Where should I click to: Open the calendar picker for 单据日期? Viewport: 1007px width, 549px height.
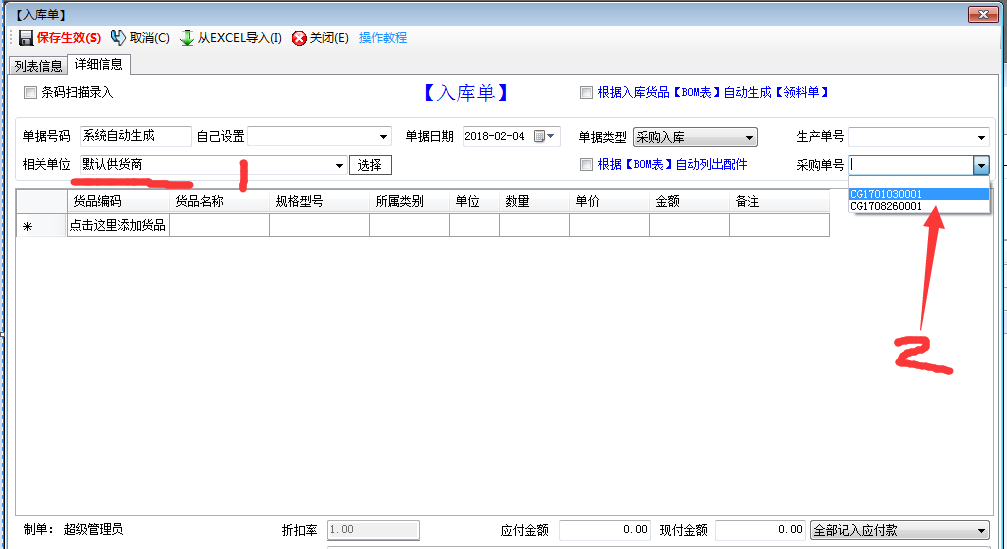click(x=541, y=137)
